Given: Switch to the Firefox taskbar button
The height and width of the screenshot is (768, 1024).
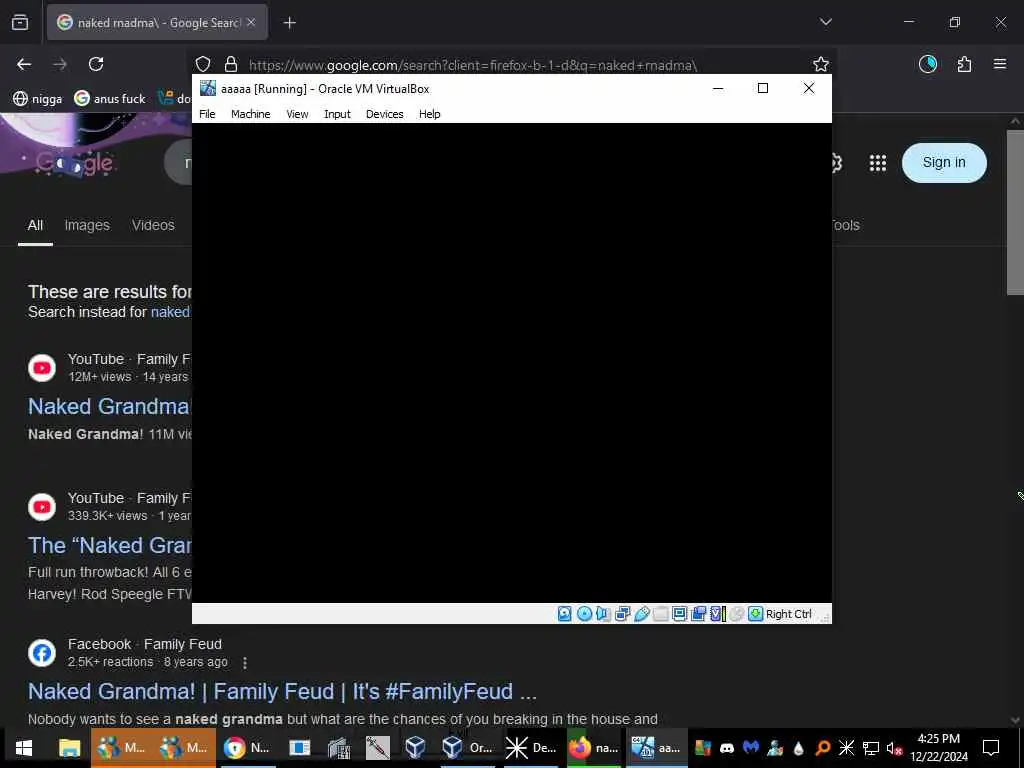Looking at the screenshot, I should pos(594,748).
